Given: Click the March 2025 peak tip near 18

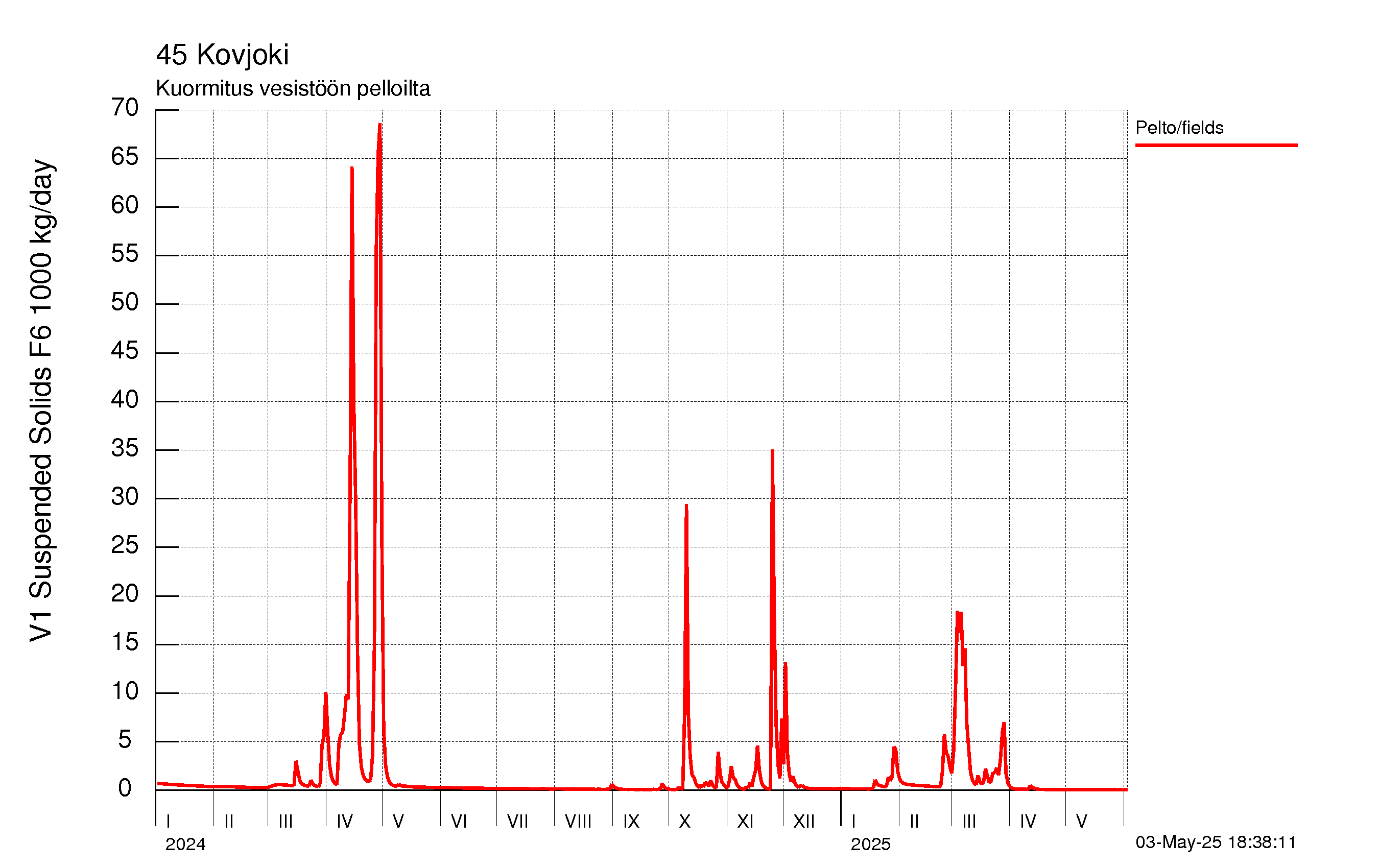Looking at the screenshot, I should pyautogui.click(x=959, y=613).
